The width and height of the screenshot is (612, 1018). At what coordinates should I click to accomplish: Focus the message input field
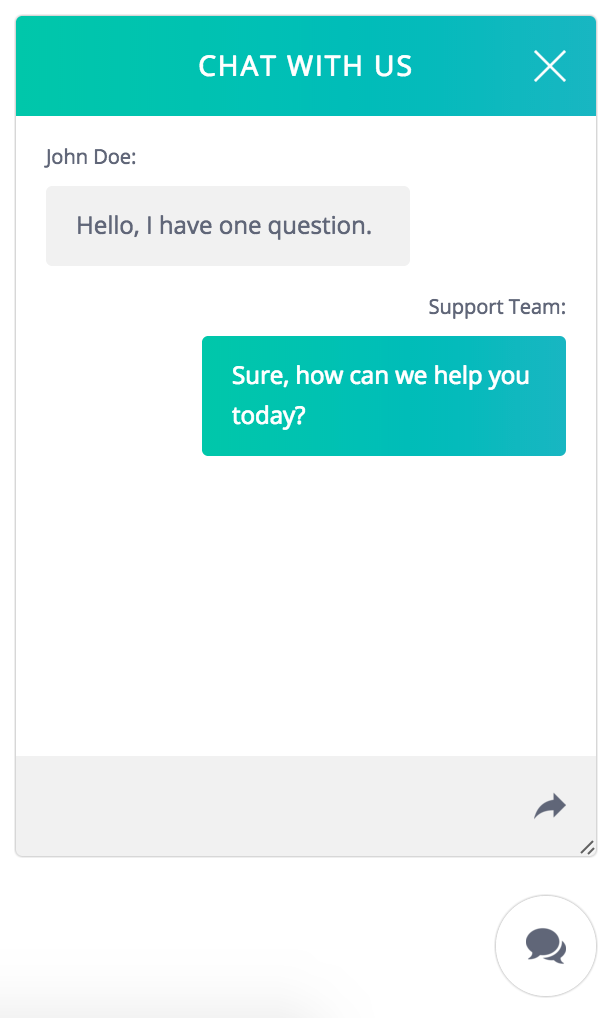click(270, 806)
